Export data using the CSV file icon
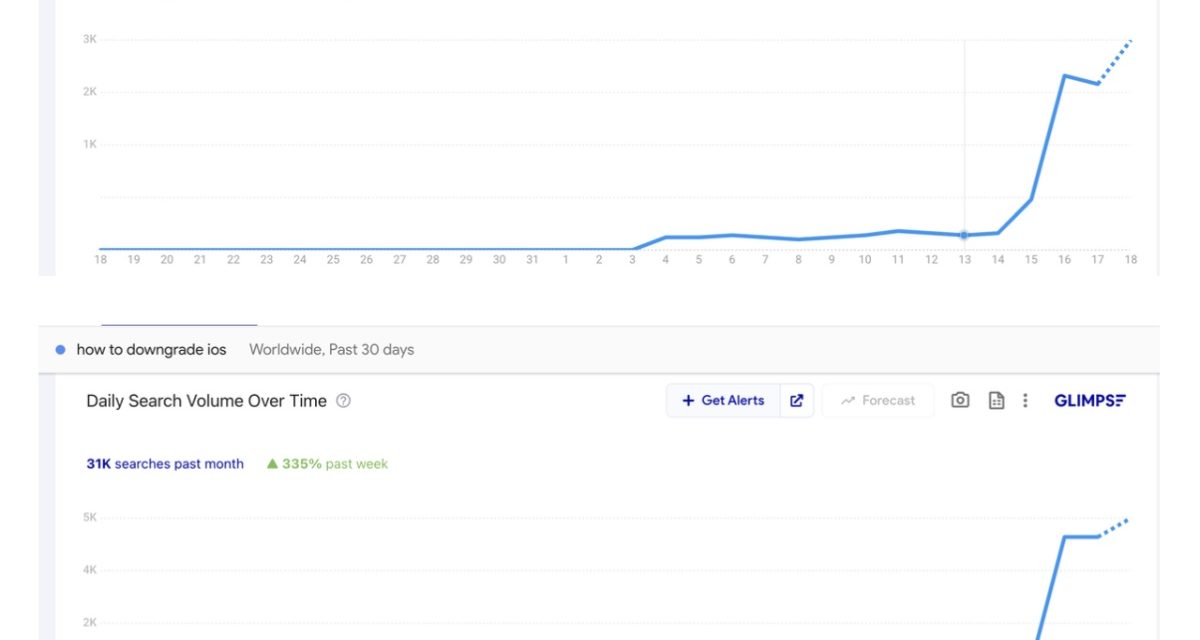Viewport: 1200px width, 640px height. click(996, 400)
